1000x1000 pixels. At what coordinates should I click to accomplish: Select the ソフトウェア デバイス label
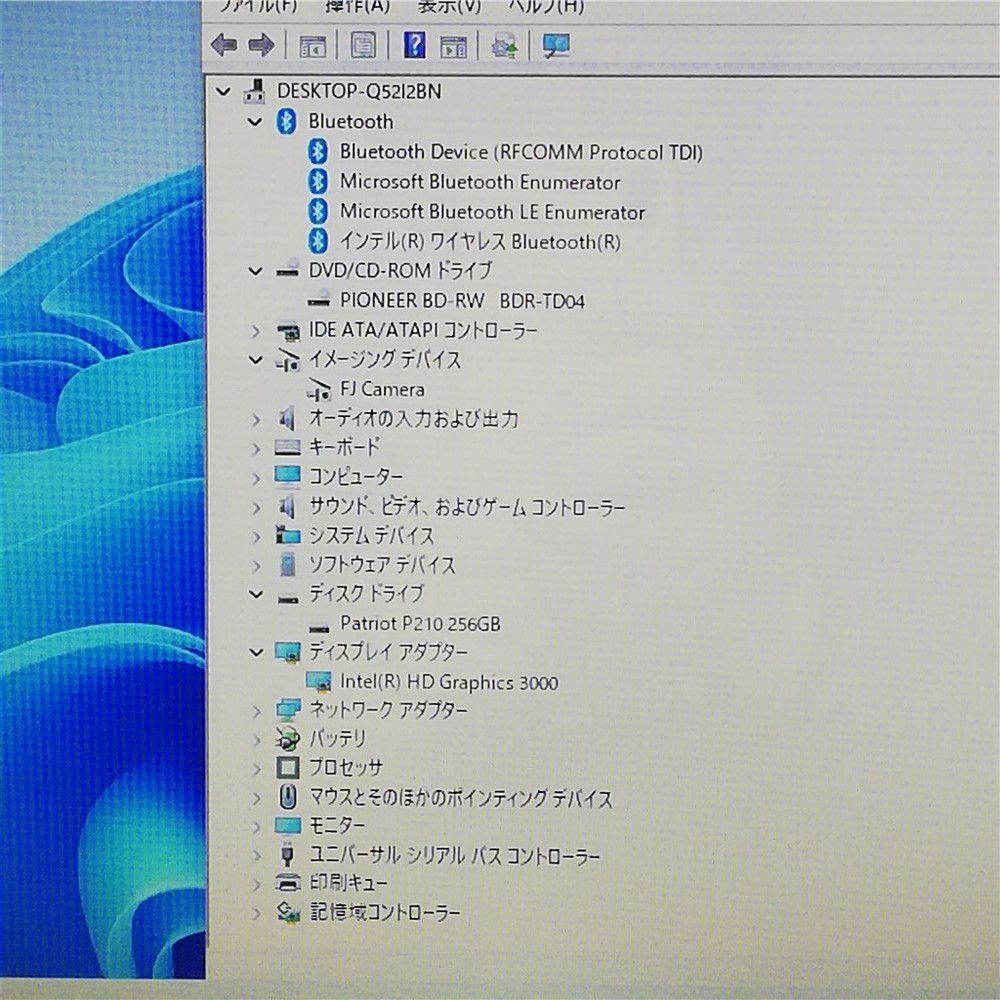(x=383, y=564)
